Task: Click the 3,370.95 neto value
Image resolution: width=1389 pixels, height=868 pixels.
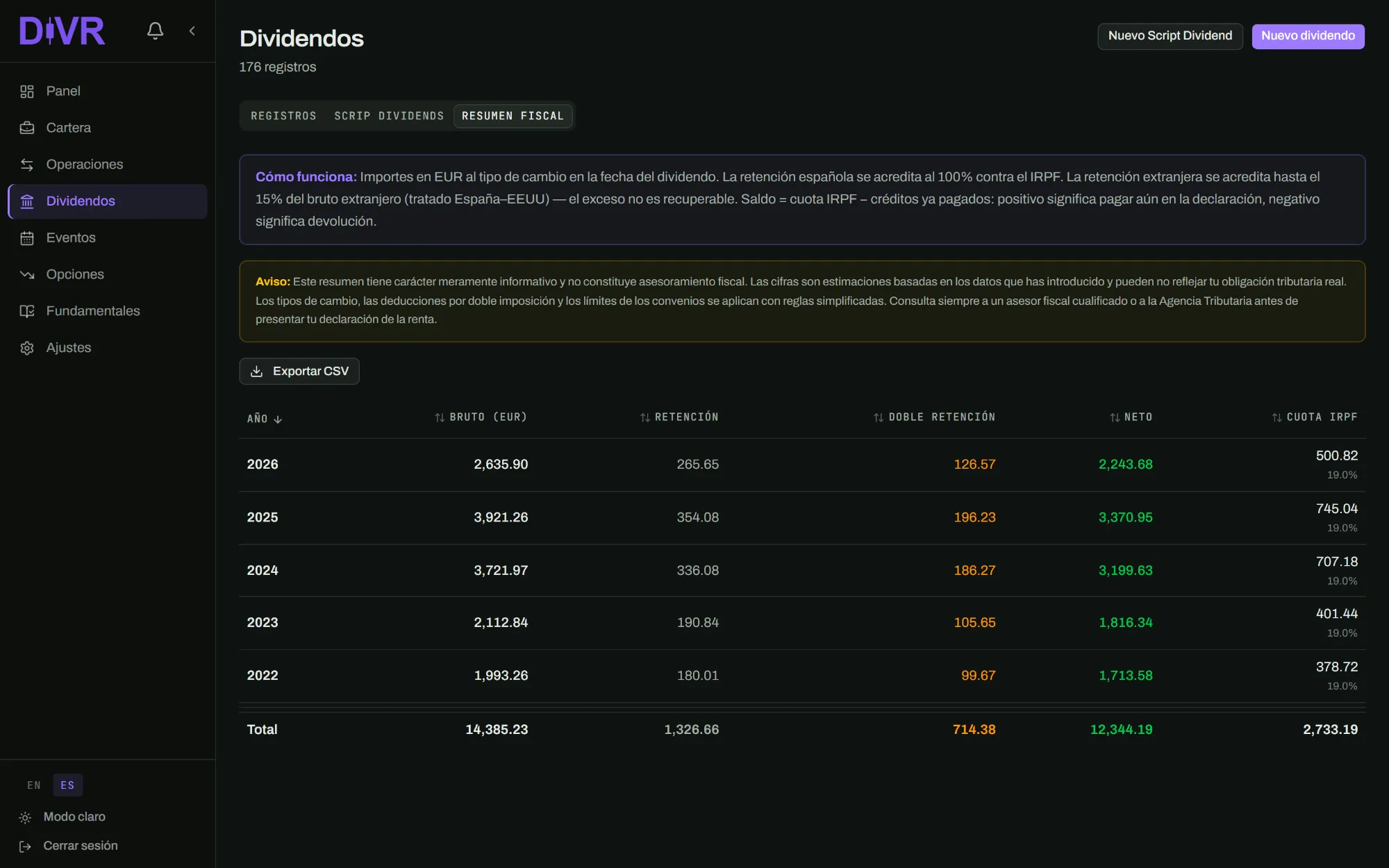Action: [x=1125, y=517]
